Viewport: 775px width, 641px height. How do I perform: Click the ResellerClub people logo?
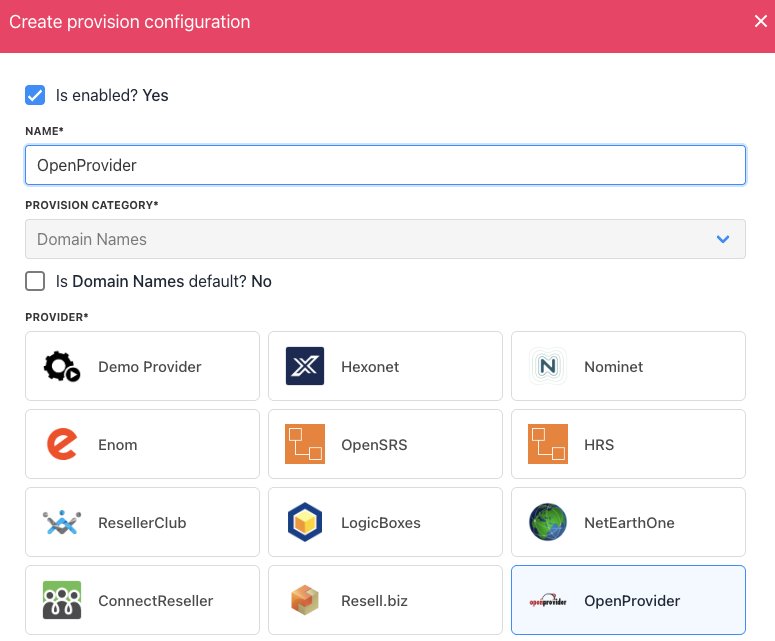point(62,522)
